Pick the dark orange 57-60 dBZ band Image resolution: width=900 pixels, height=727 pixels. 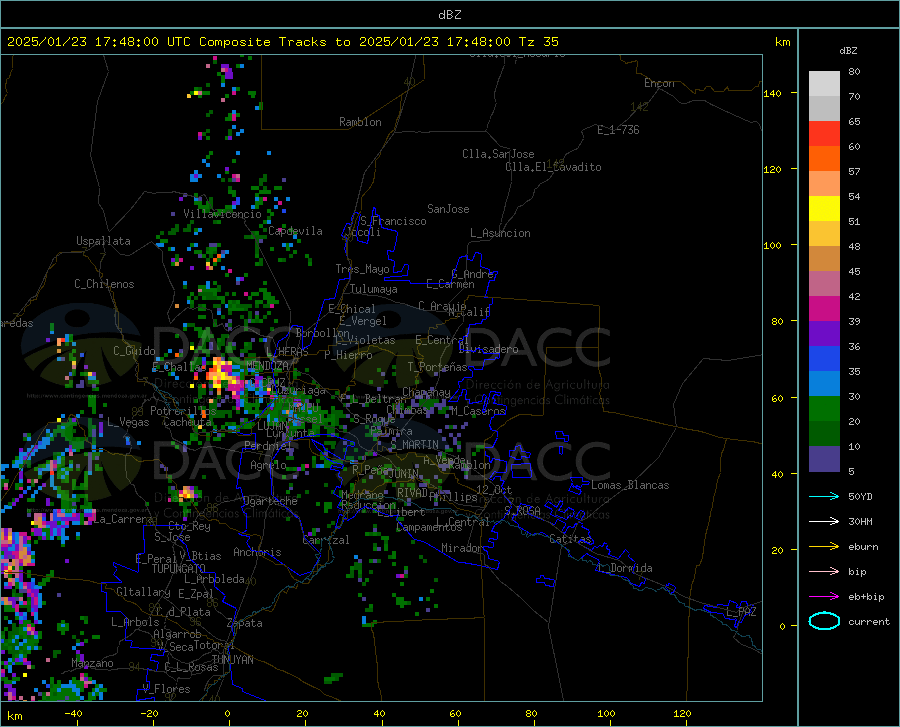point(824,159)
